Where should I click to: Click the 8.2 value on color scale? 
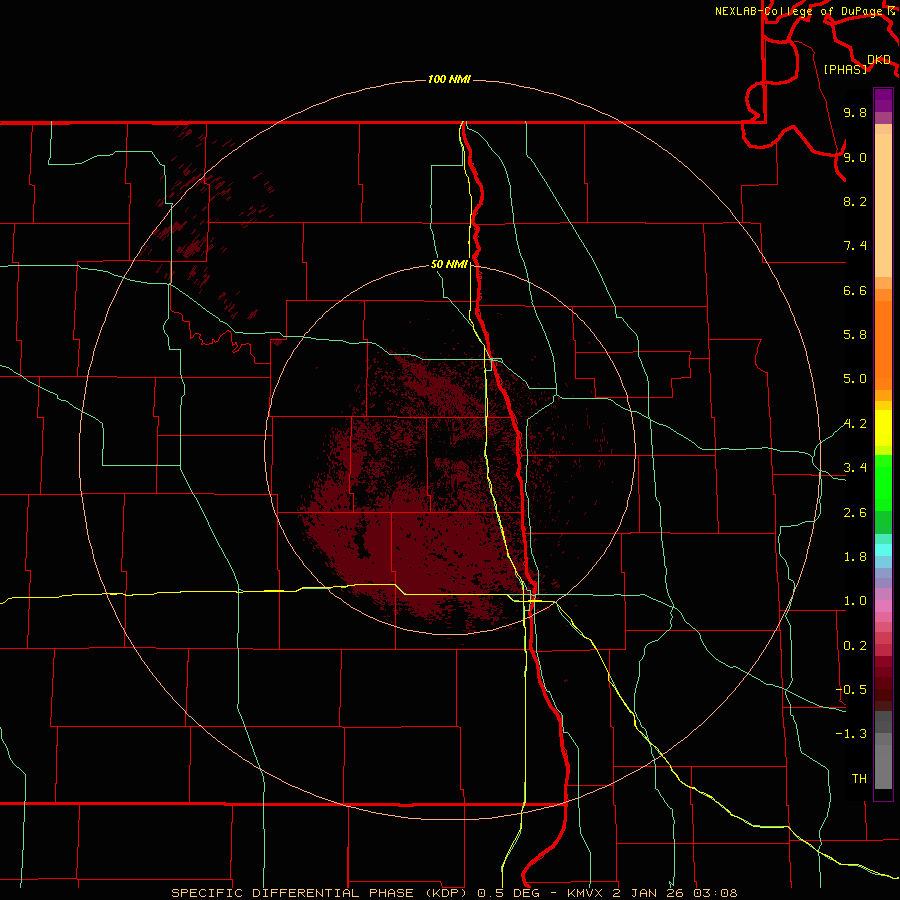(x=855, y=201)
